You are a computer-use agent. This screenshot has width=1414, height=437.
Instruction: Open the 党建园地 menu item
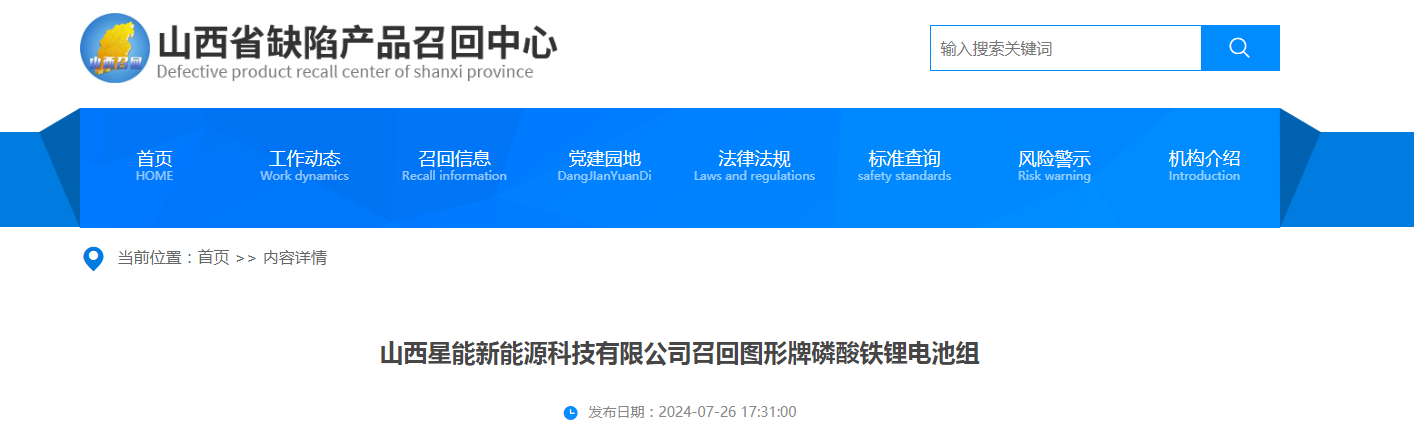pyautogui.click(x=605, y=166)
